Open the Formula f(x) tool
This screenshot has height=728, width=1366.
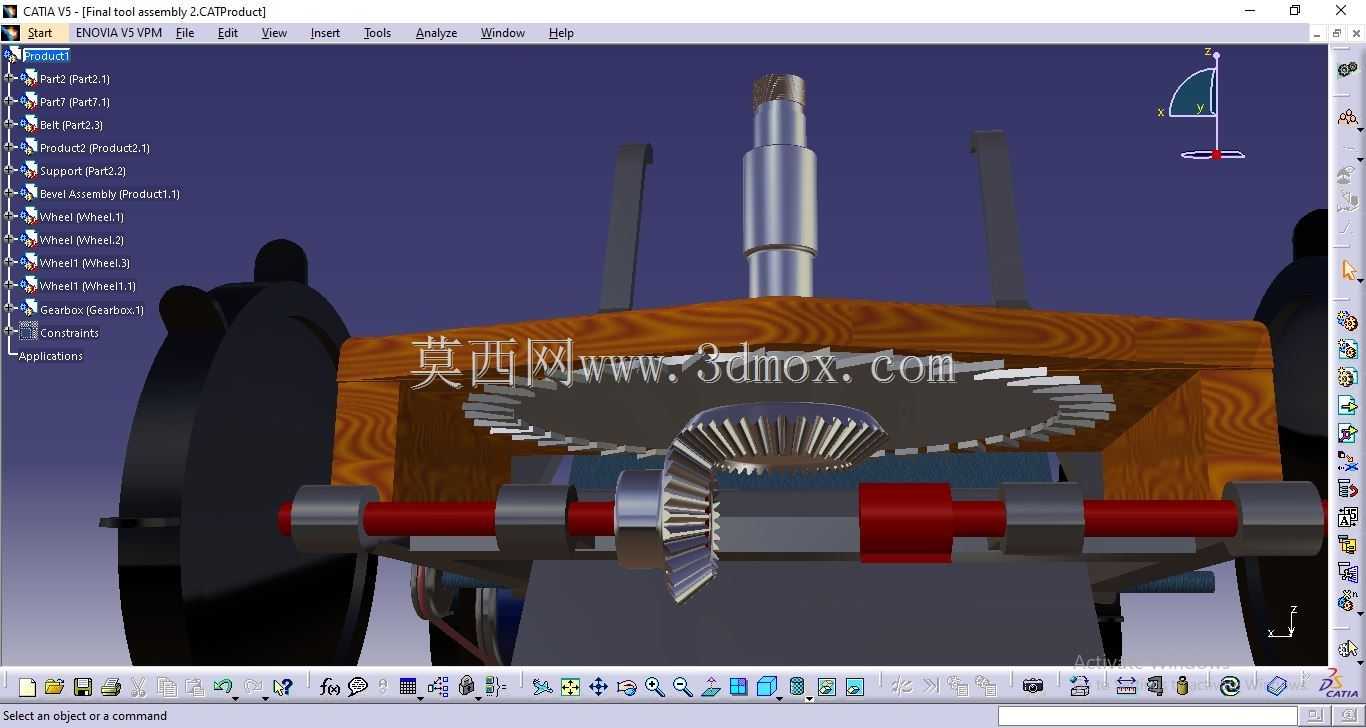[x=330, y=687]
